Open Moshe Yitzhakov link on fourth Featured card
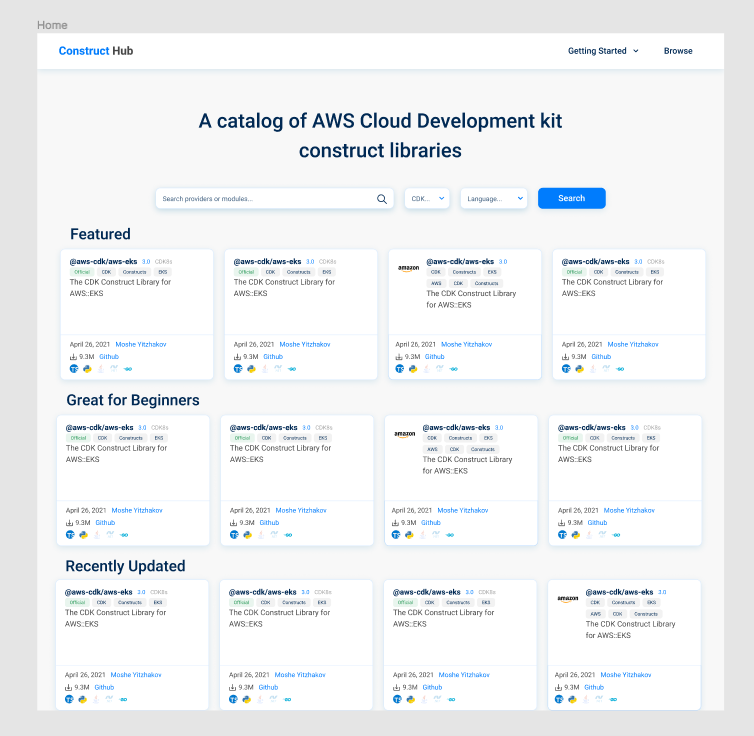 [x=633, y=344]
